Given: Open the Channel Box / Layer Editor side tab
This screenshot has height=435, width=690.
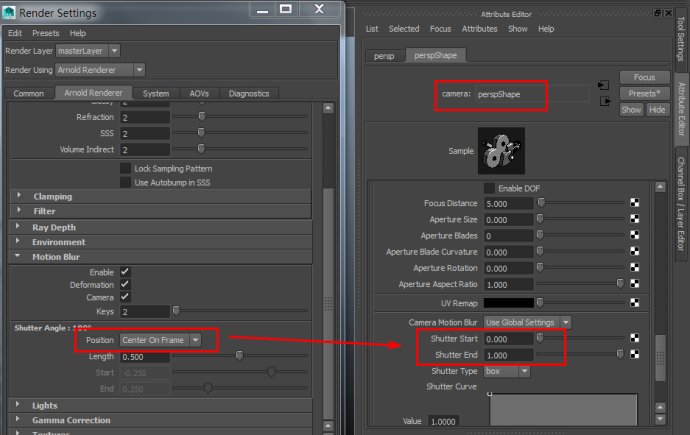Looking at the screenshot, I should [x=681, y=204].
